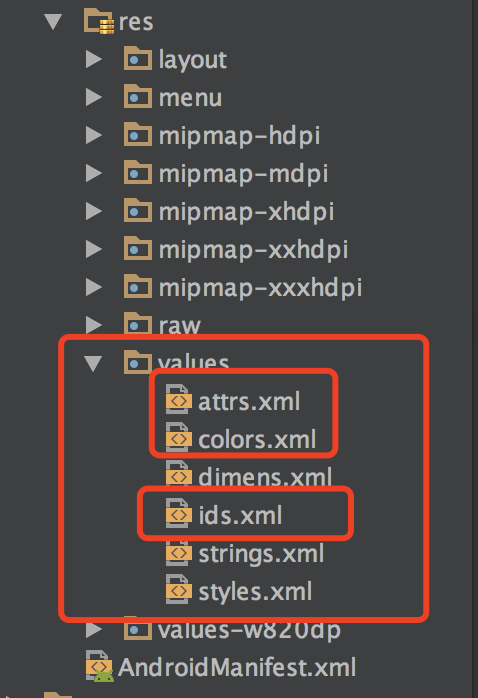Select the res folder name

pyautogui.click(x=136, y=23)
